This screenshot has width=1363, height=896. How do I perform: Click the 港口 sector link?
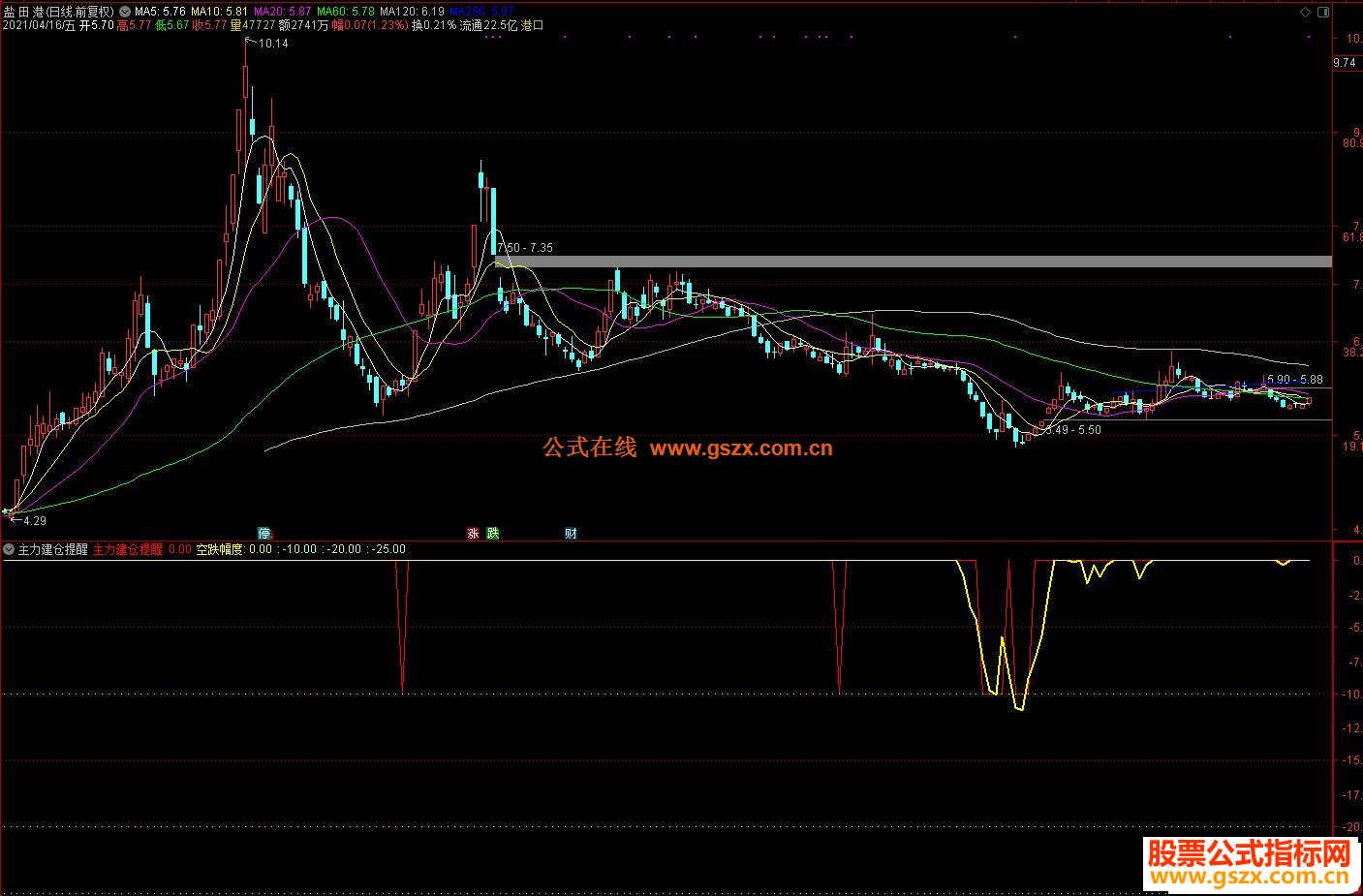532,26
